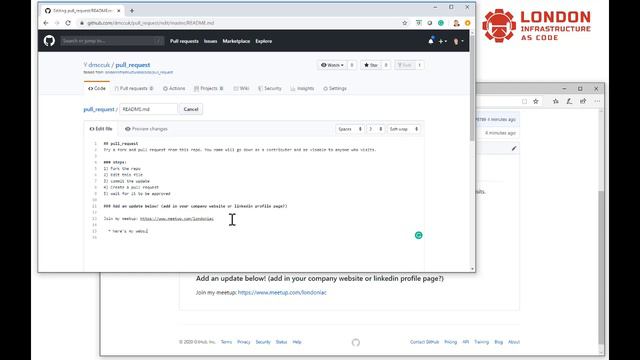Reload the page with the Chrome refresh icon
Image resolution: width=640 pixels, height=360 pixels.
click(68, 23)
